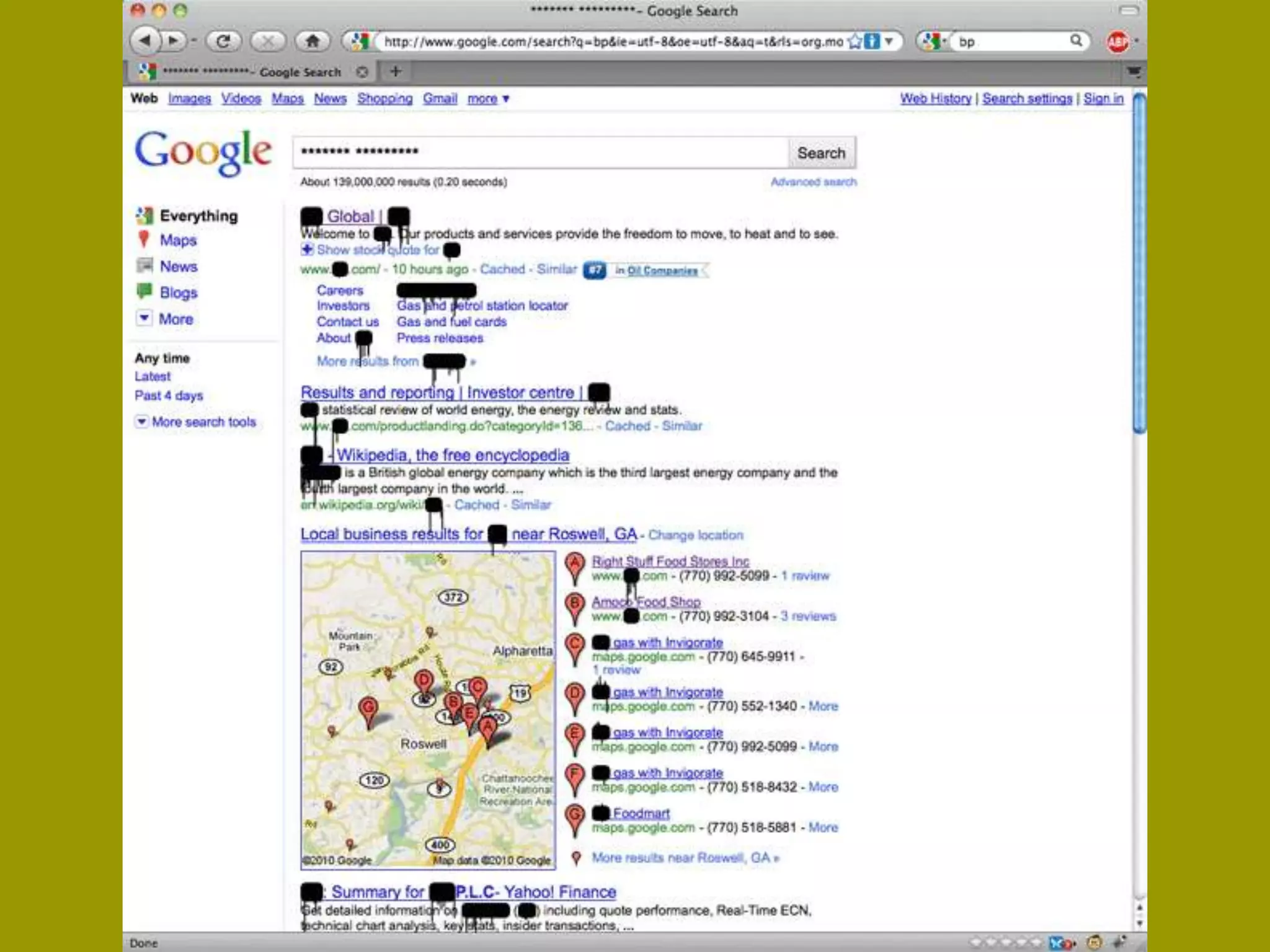
Task: Open the 'more' dropdown in top navigation
Action: click(x=488, y=99)
